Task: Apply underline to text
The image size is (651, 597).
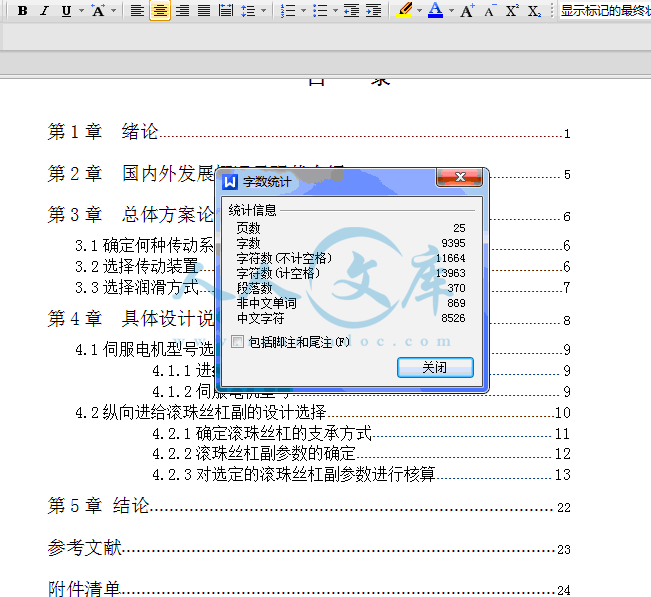Action: (x=66, y=10)
